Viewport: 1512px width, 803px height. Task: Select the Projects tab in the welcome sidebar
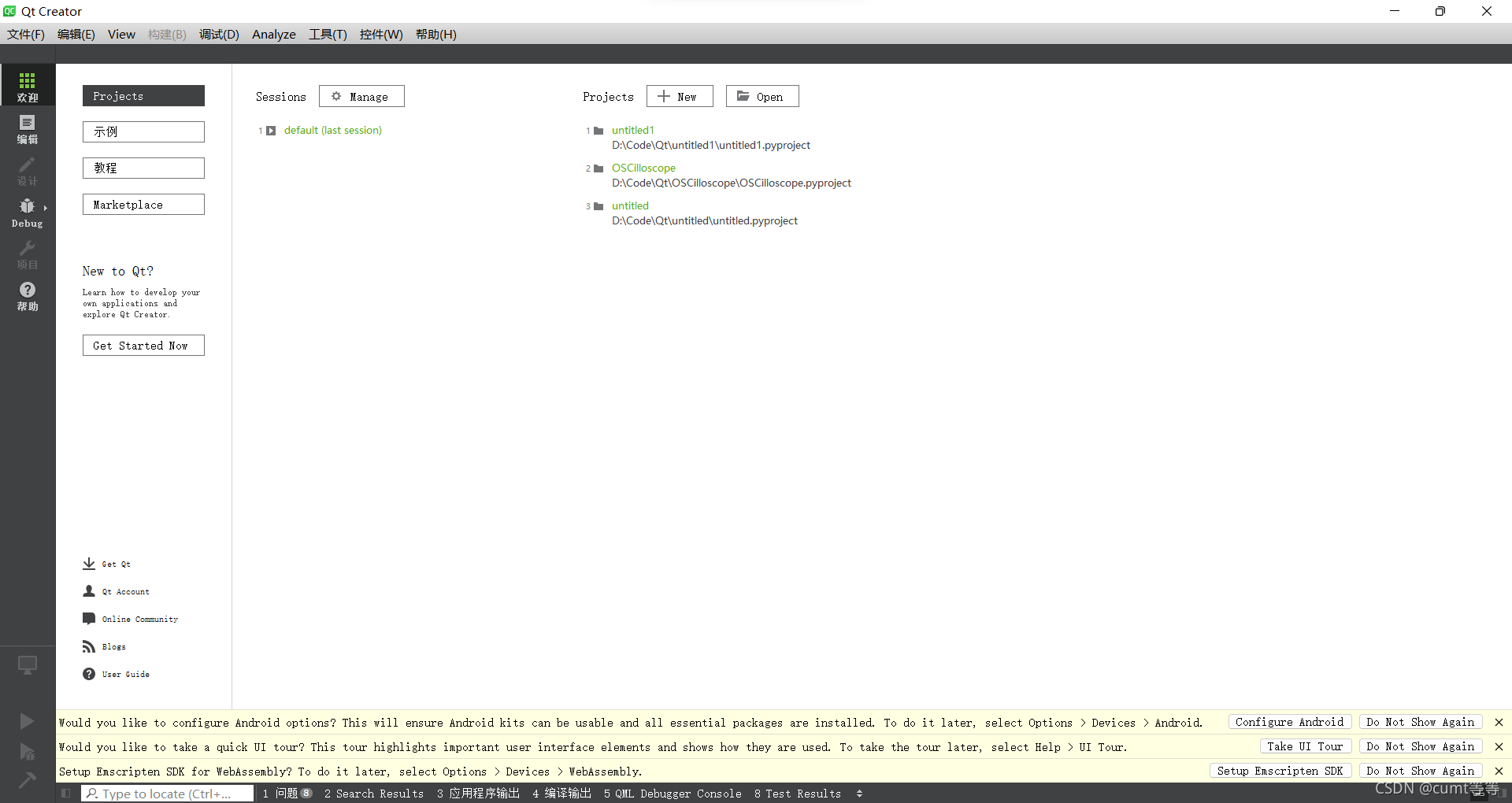point(143,95)
